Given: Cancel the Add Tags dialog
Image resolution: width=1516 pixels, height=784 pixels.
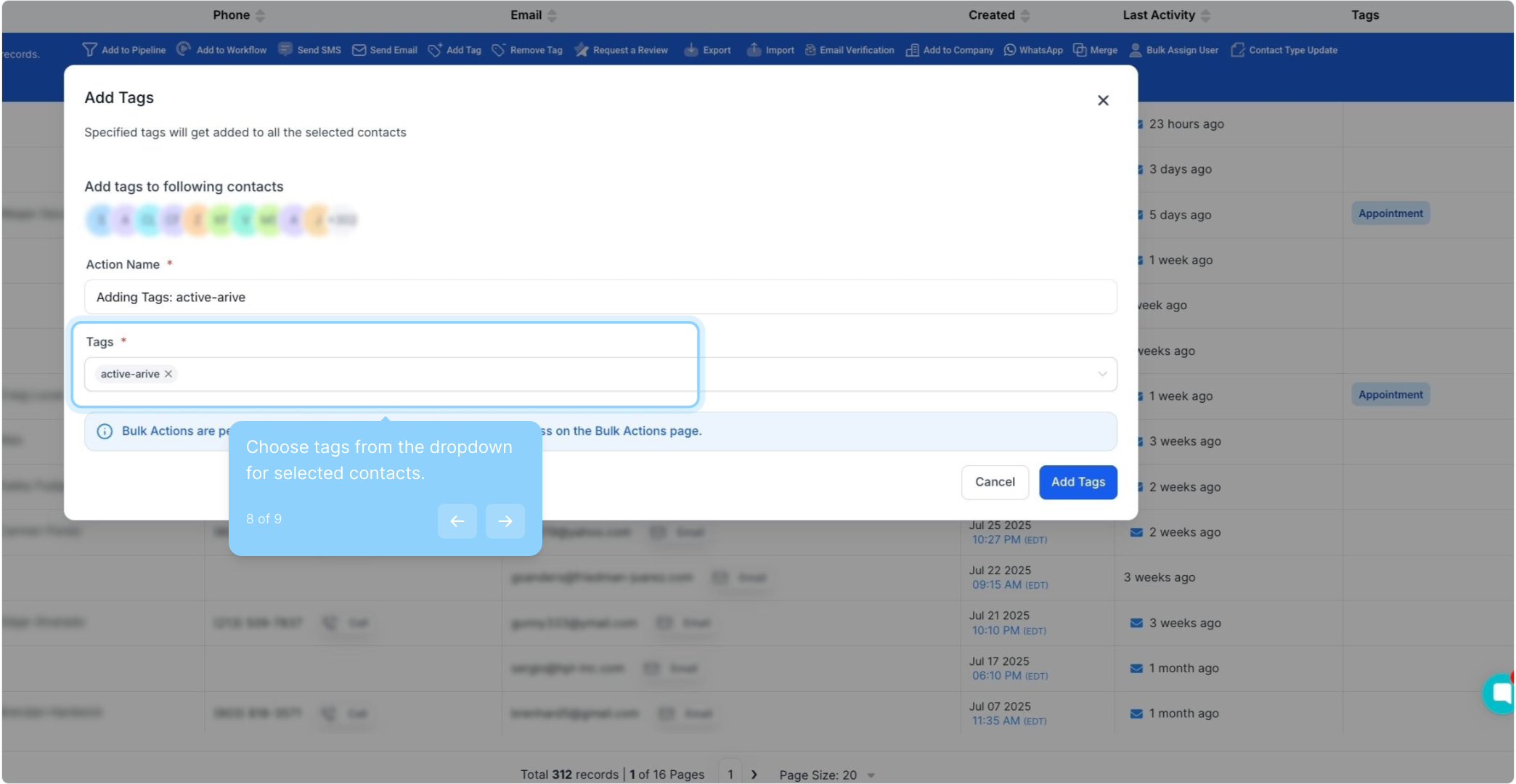Looking at the screenshot, I should [995, 482].
